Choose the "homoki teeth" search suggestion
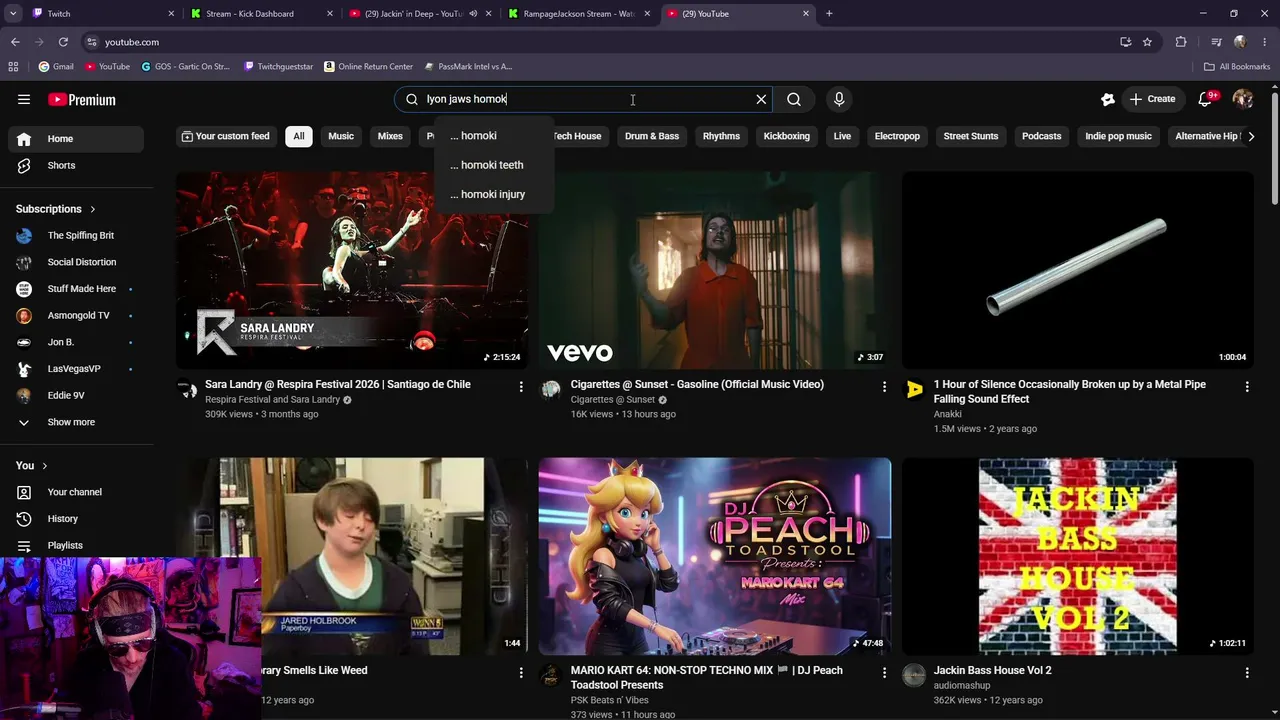Viewport: 1280px width, 720px height. (x=494, y=165)
